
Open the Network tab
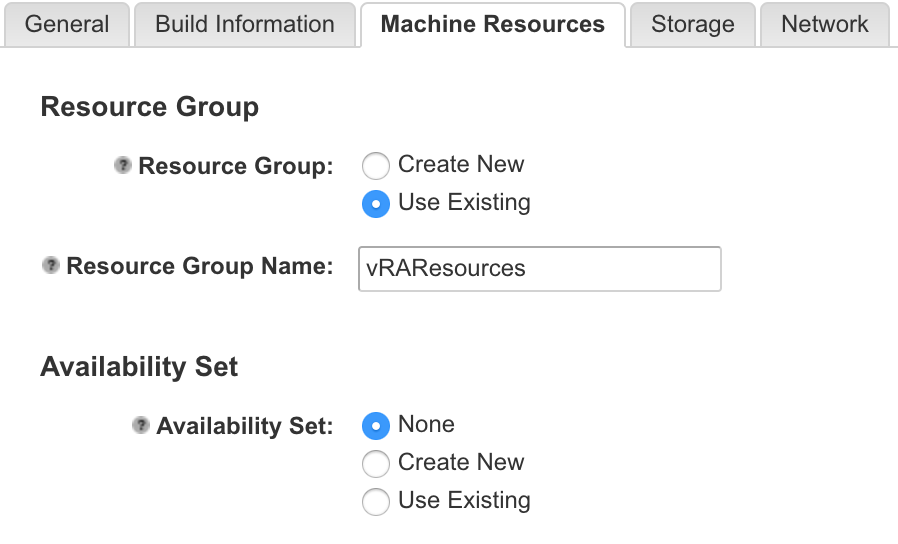point(824,25)
